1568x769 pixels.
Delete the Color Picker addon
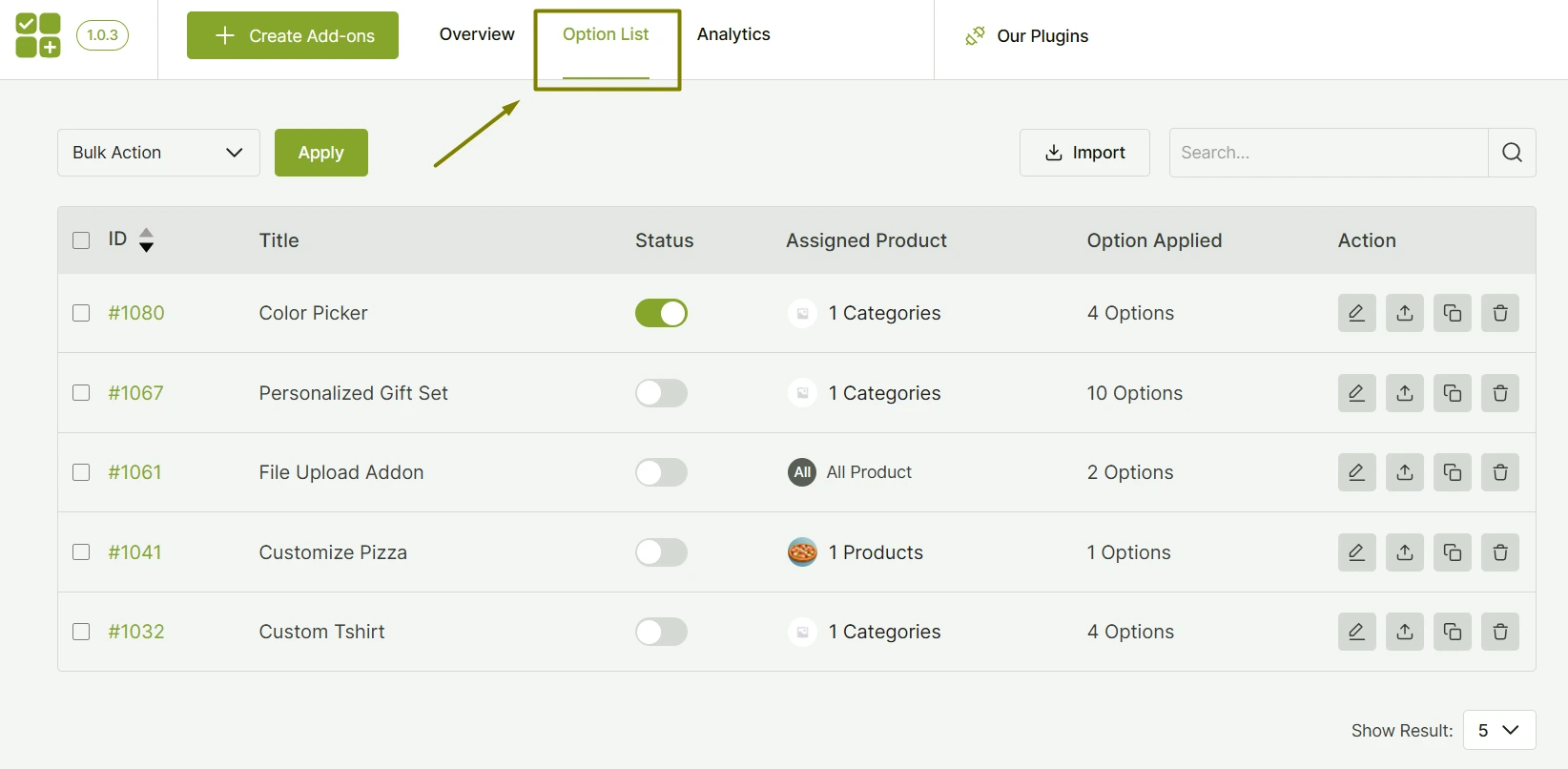pyautogui.click(x=1499, y=313)
